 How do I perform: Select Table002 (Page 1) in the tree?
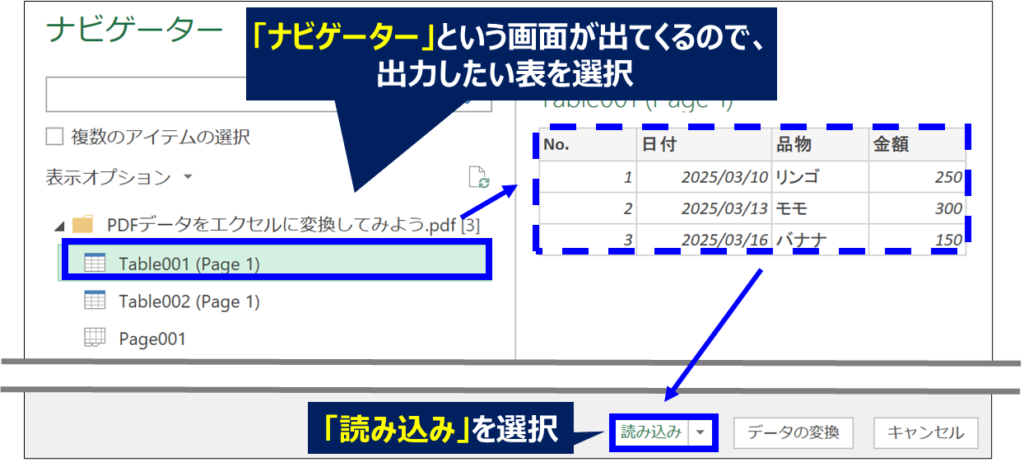(189, 301)
